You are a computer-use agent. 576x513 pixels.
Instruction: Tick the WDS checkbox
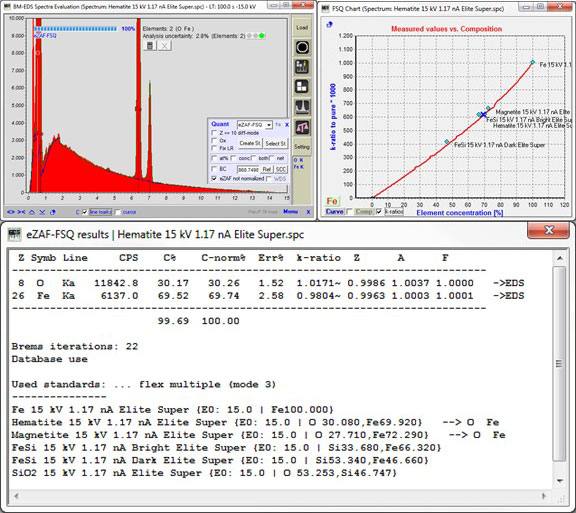(268, 178)
